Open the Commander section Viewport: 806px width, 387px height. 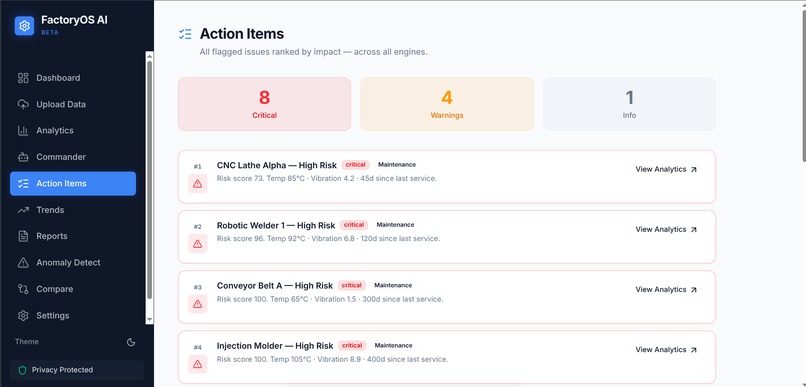click(x=73, y=157)
